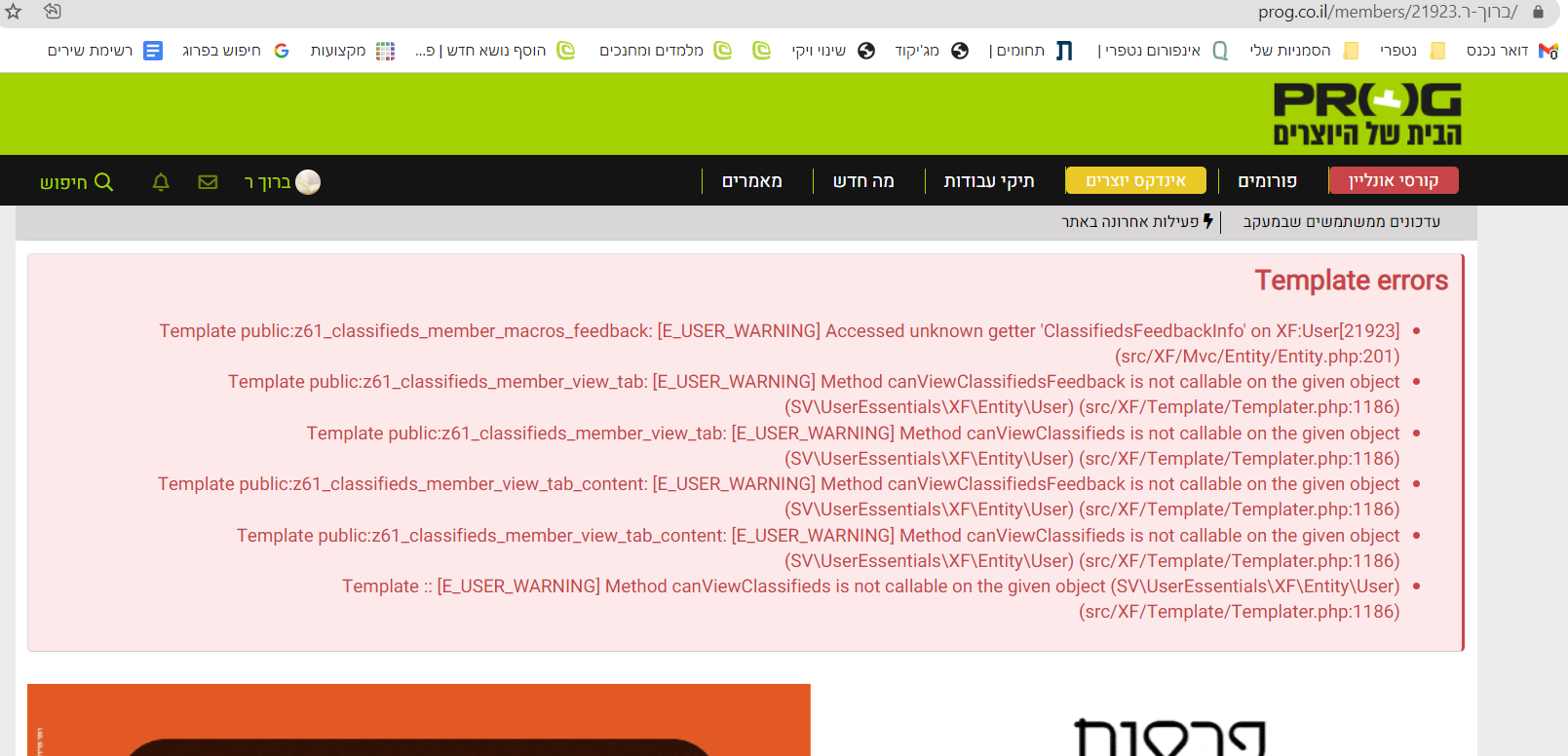Click the unlabeled green swirl bookmark icon

click(761, 51)
